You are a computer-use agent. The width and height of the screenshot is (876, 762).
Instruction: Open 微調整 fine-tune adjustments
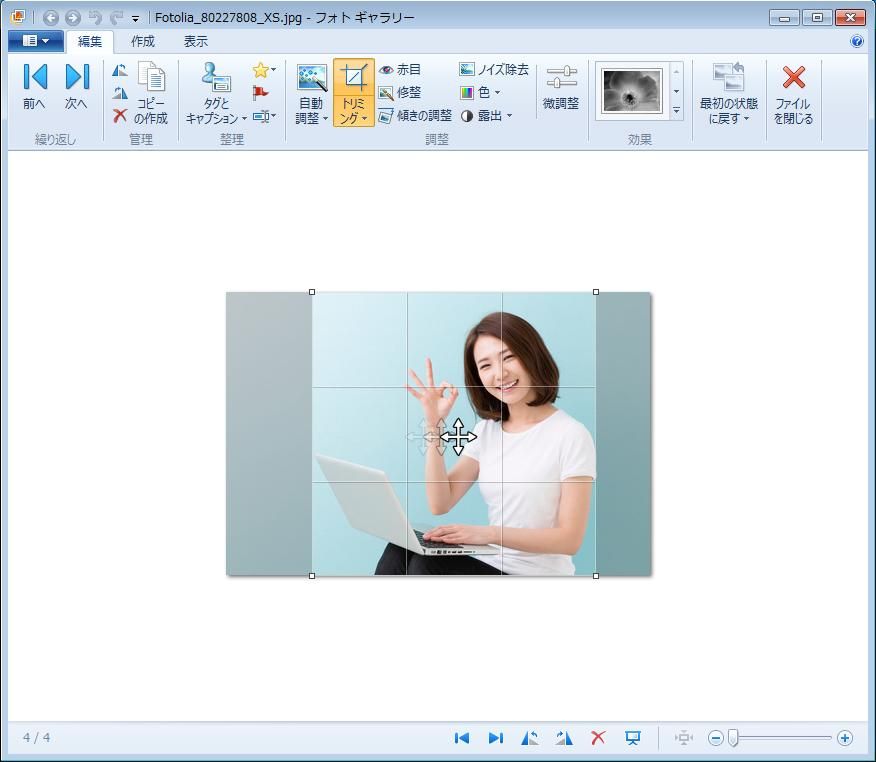tap(561, 87)
